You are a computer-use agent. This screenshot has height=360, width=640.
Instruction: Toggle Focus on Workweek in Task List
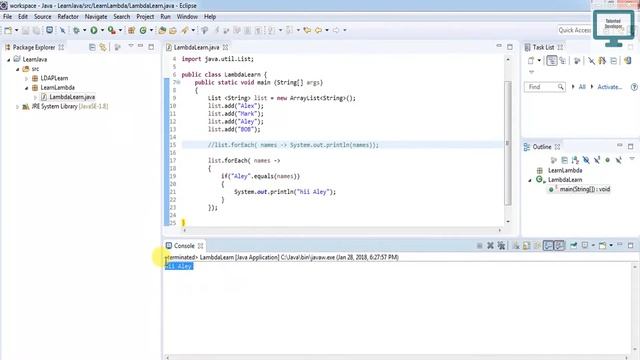[577, 61]
